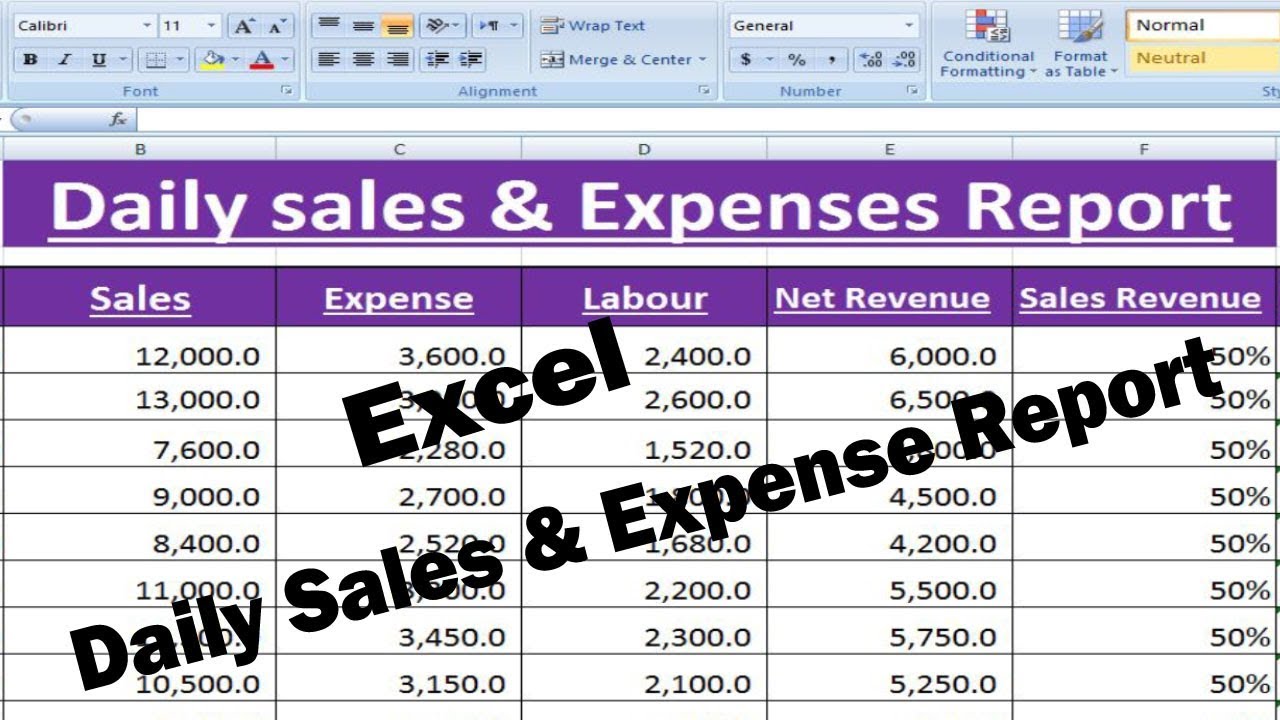
Task: Center cell text horizontally
Action: coord(363,60)
